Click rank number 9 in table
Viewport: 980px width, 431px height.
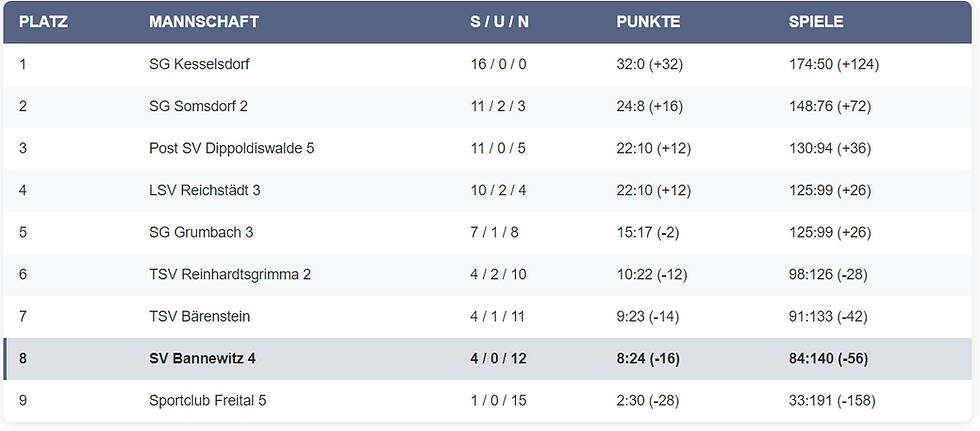click(x=23, y=400)
